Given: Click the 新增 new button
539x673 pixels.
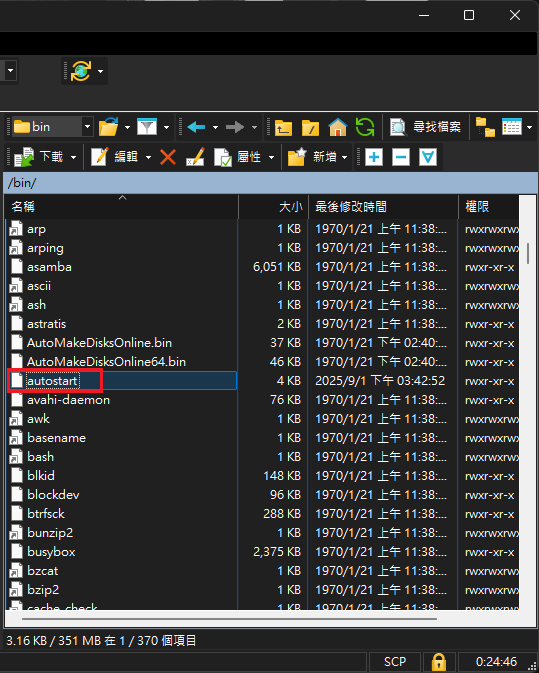Looking at the screenshot, I should coord(312,157).
